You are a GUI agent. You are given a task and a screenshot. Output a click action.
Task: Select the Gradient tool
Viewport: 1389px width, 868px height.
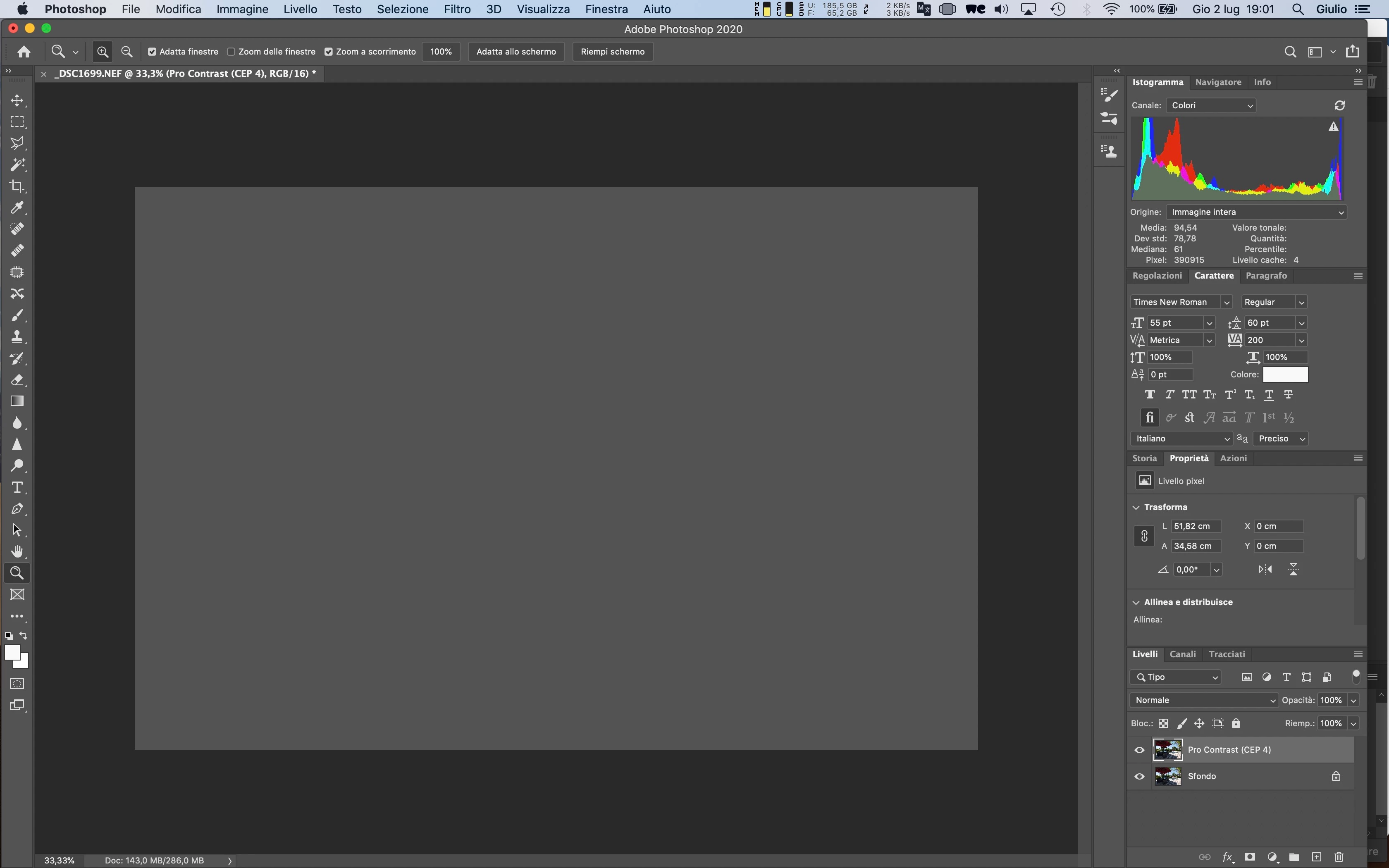click(x=17, y=401)
